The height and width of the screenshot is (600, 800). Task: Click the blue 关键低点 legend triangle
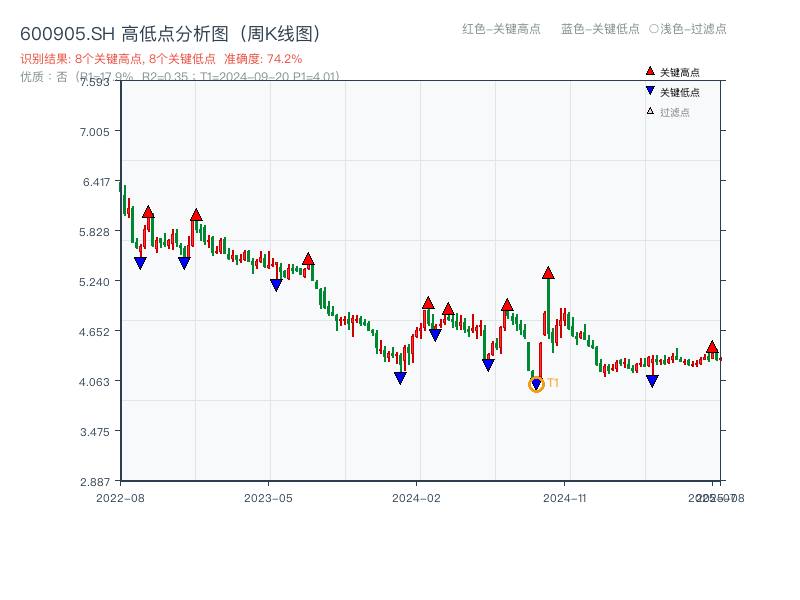(650, 92)
